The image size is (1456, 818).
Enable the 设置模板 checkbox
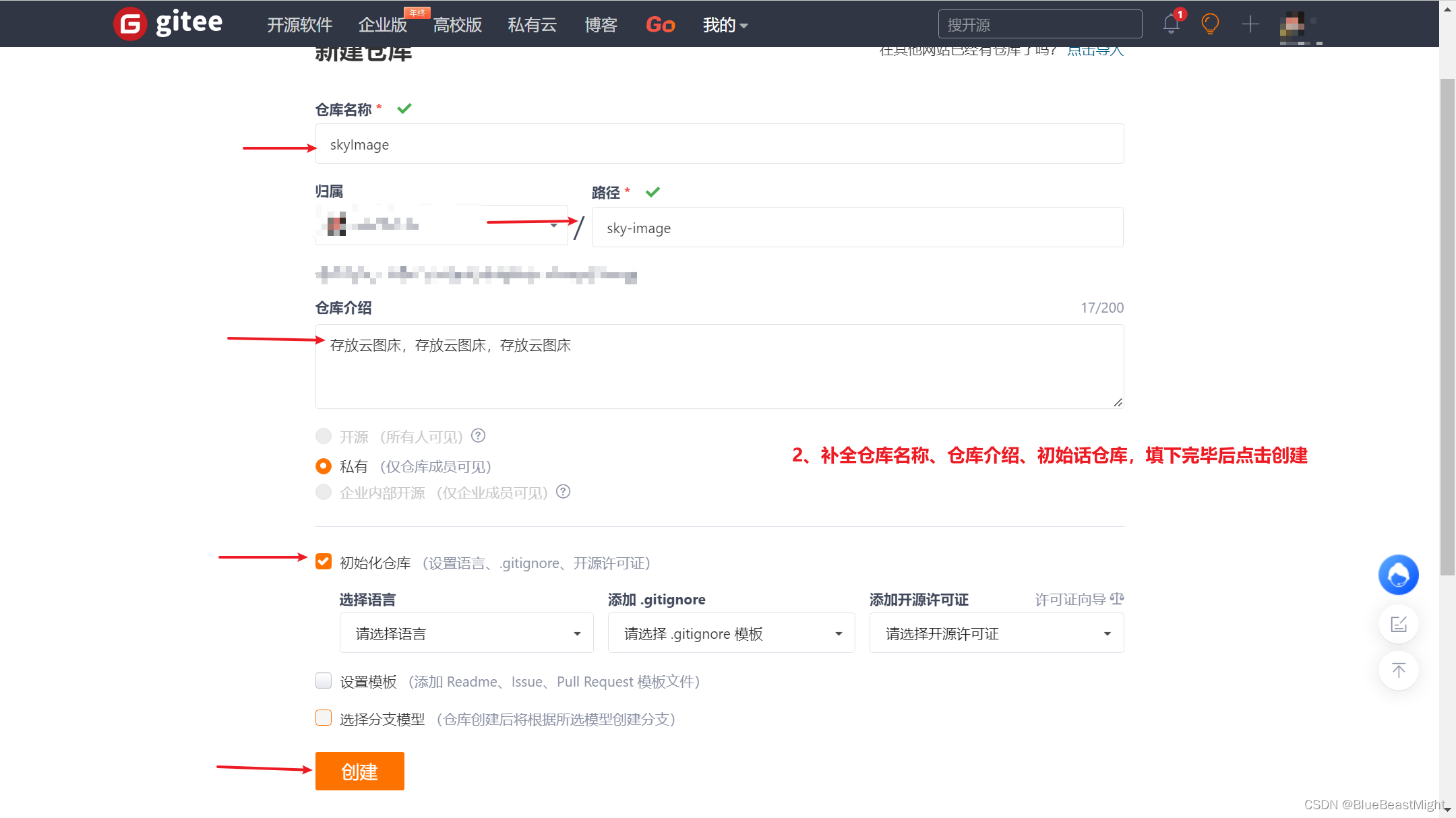click(x=324, y=681)
